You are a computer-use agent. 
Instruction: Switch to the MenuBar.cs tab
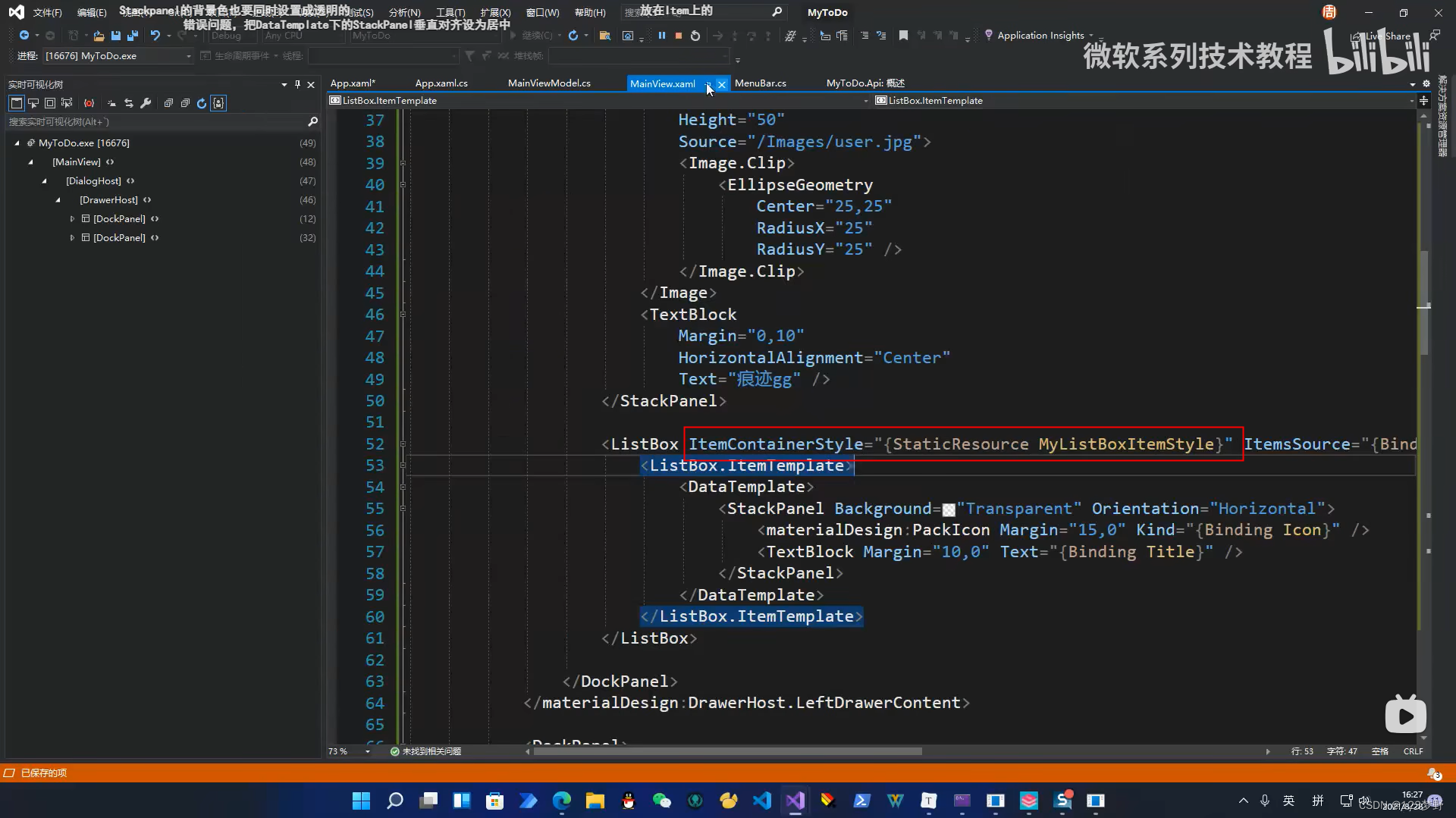point(761,83)
